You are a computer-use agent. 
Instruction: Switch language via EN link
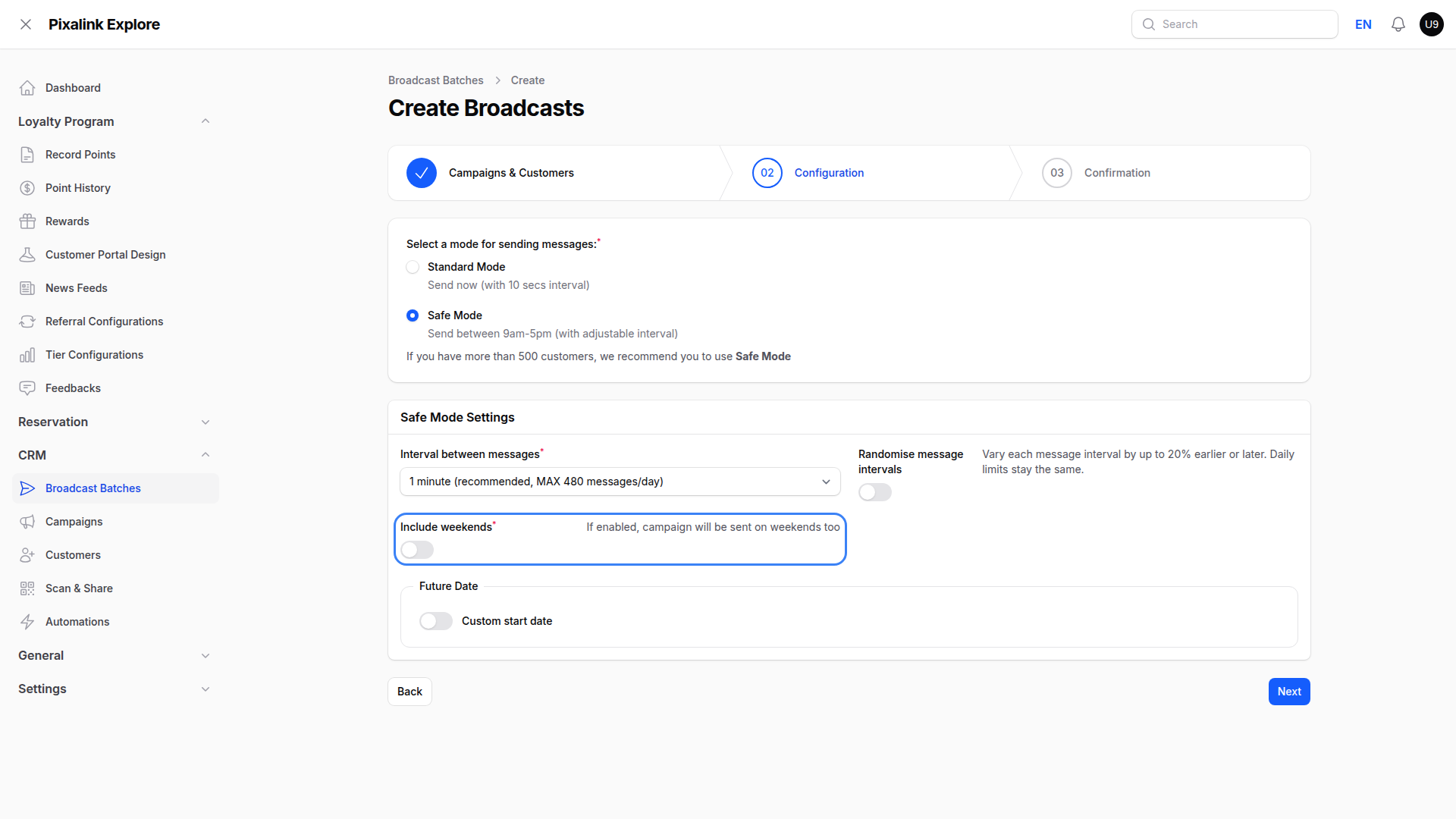1363,24
